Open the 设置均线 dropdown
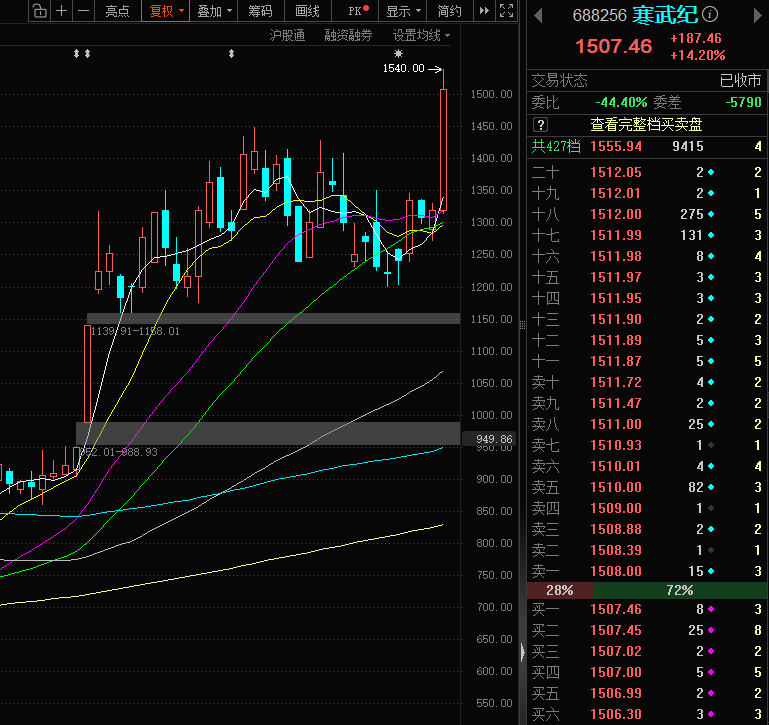This screenshot has width=769, height=725. [x=421, y=35]
